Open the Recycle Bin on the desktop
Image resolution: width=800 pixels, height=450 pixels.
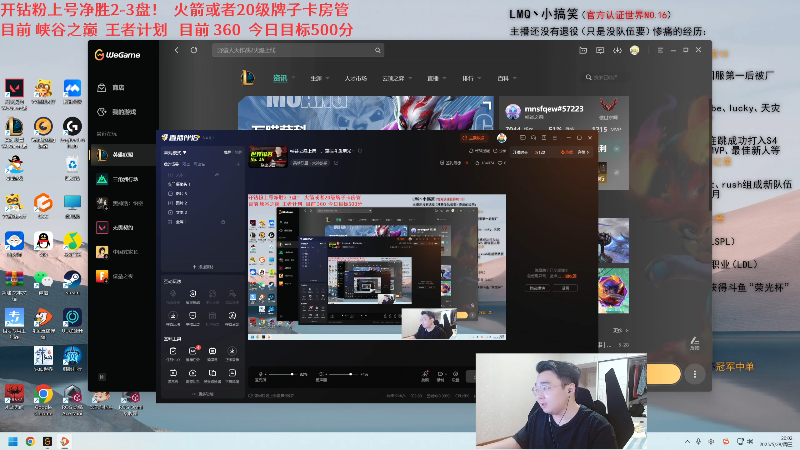pyautogui.click(x=72, y=165)
